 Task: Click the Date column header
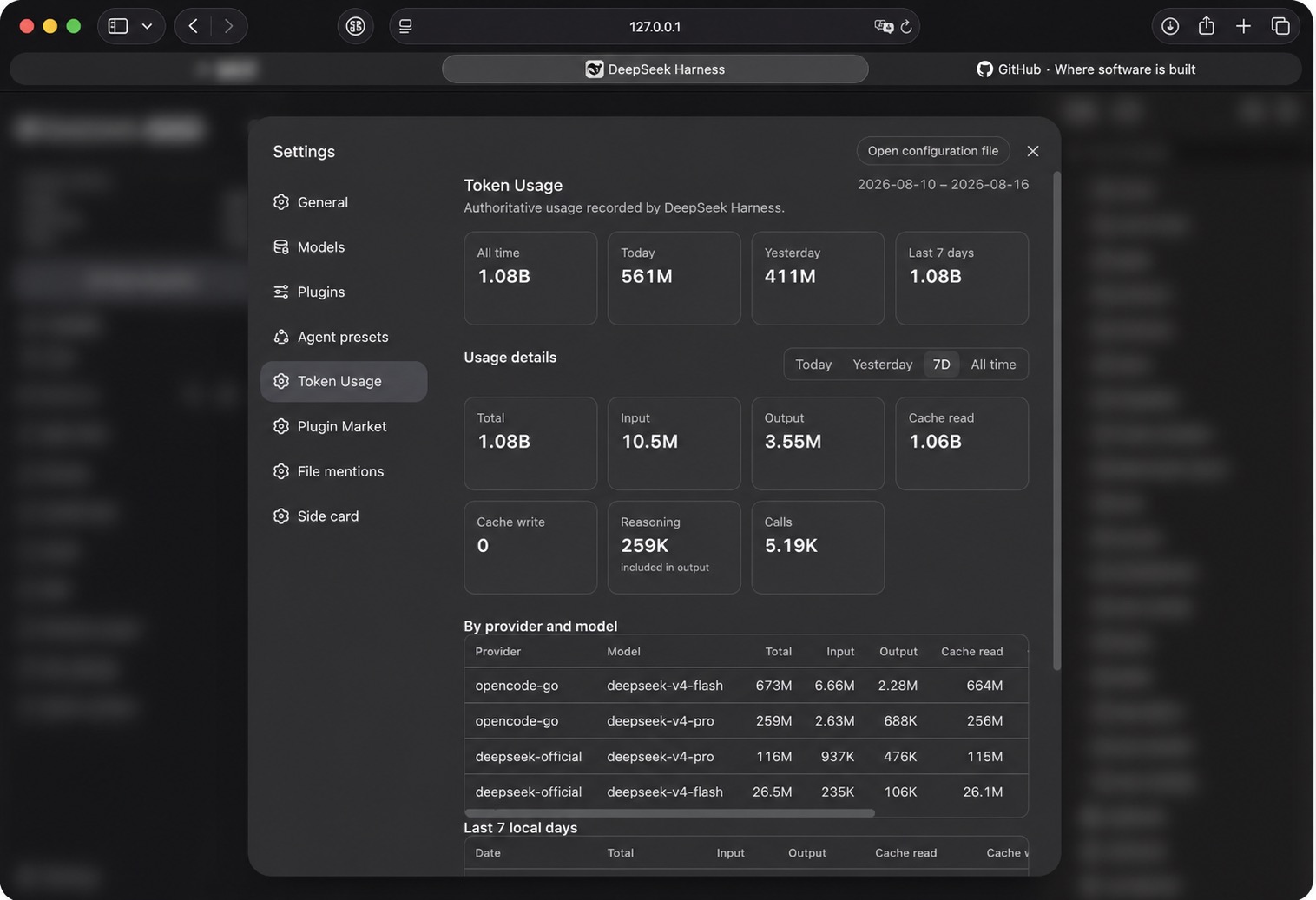pyautogui.click(x=488, y=853)
